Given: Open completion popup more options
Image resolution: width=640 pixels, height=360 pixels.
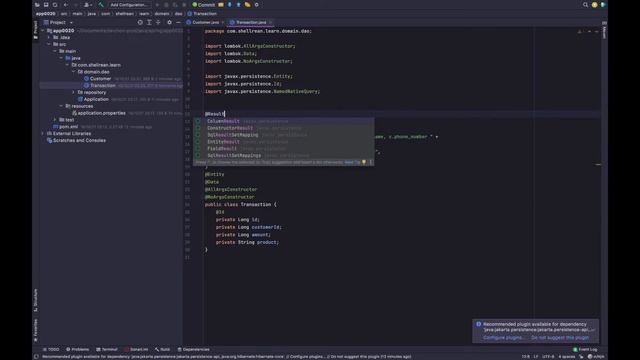Looking at the screenshot, I should pyautogui.click(x=371, y=162).
